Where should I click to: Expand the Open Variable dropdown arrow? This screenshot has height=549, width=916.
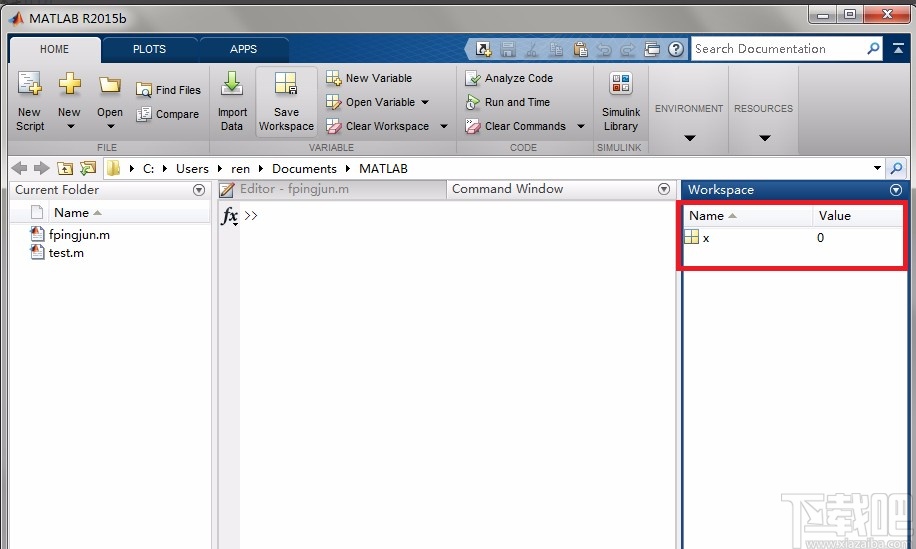click(425, 102)
